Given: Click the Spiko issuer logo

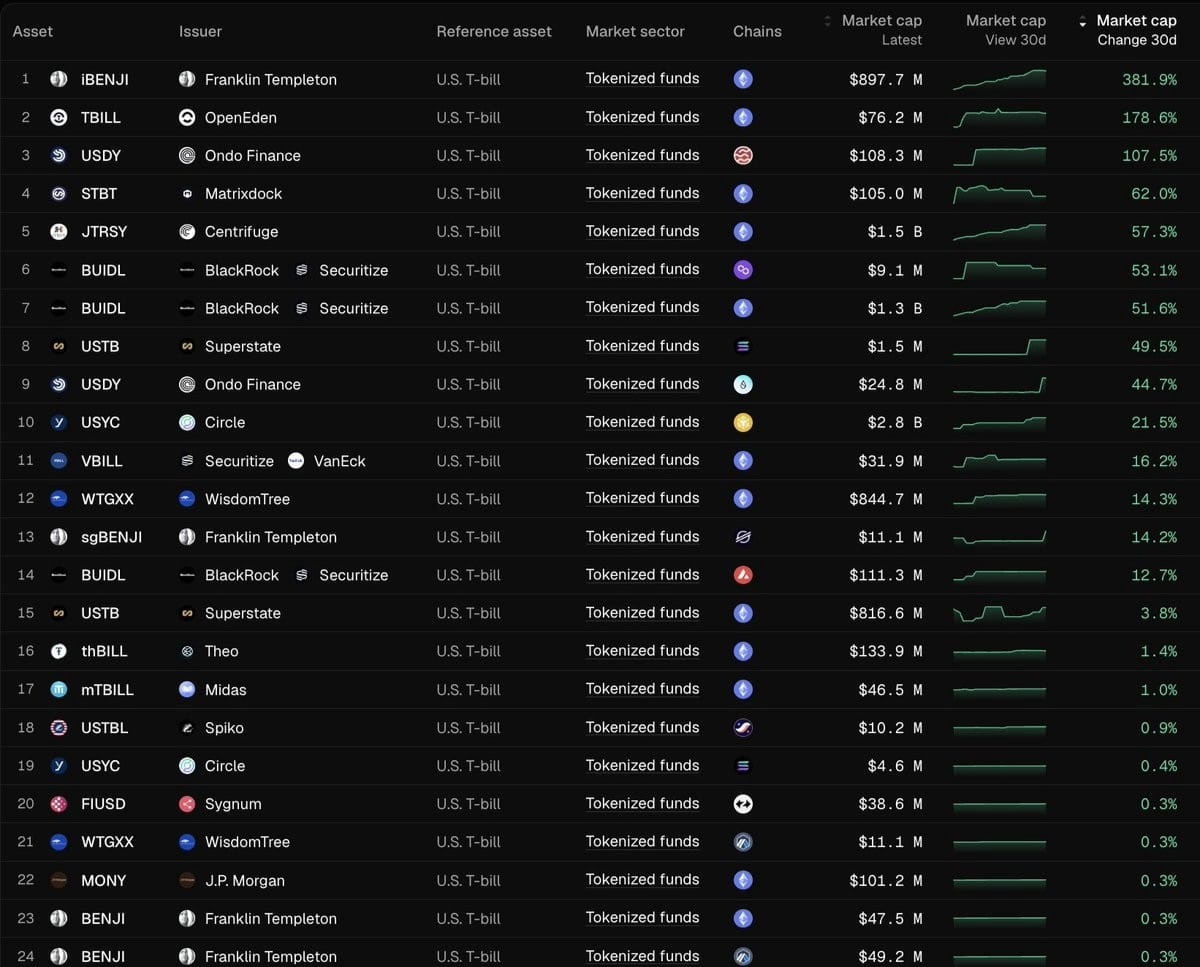Looking at the screenshot, I should [187, 728].
